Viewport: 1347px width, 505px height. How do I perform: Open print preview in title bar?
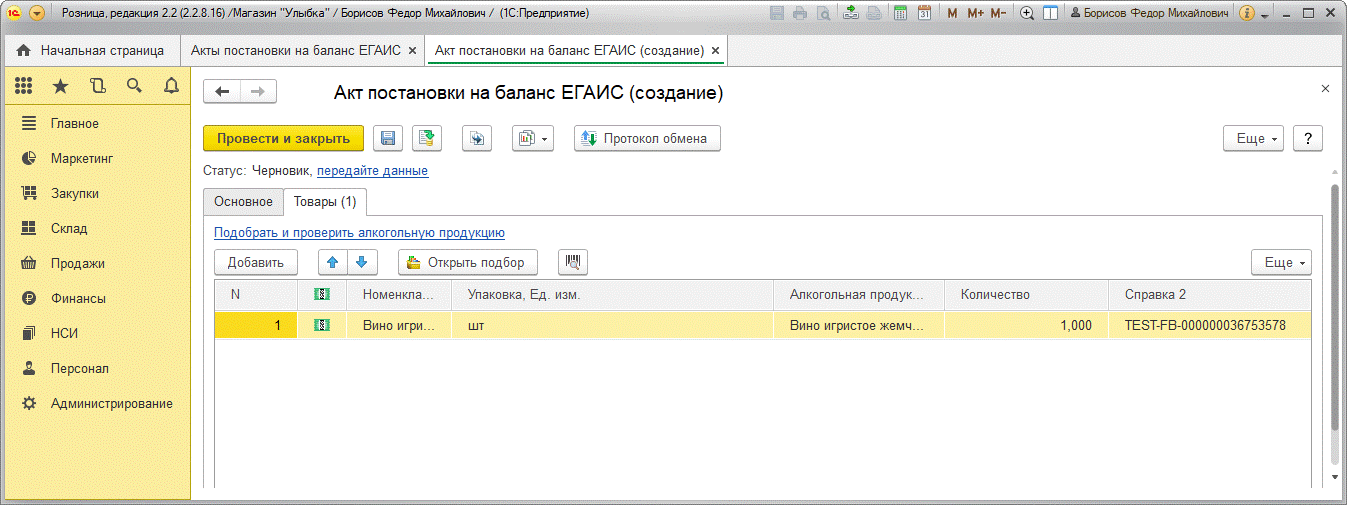[822, 13]
